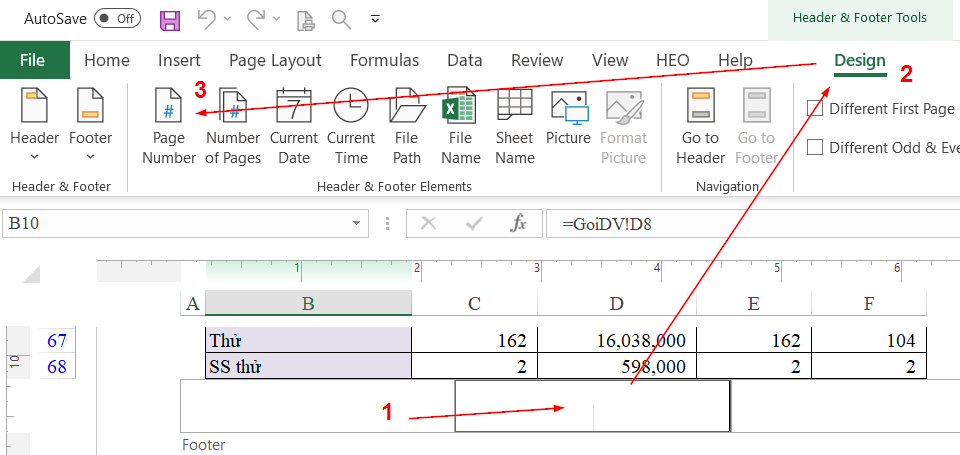Open the Header dropdown
Image resolution: width=960 pixels, height=455 pixels.
tap(35, 125)
